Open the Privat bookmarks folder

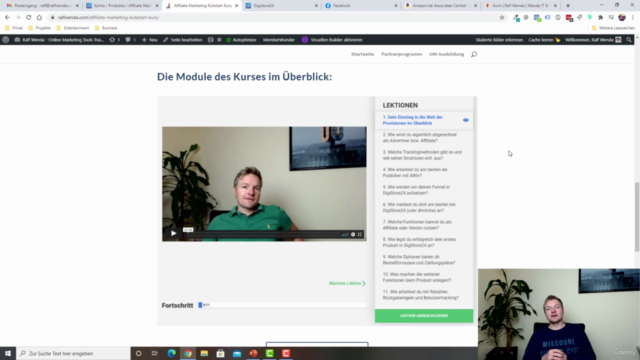coord(14,28)
